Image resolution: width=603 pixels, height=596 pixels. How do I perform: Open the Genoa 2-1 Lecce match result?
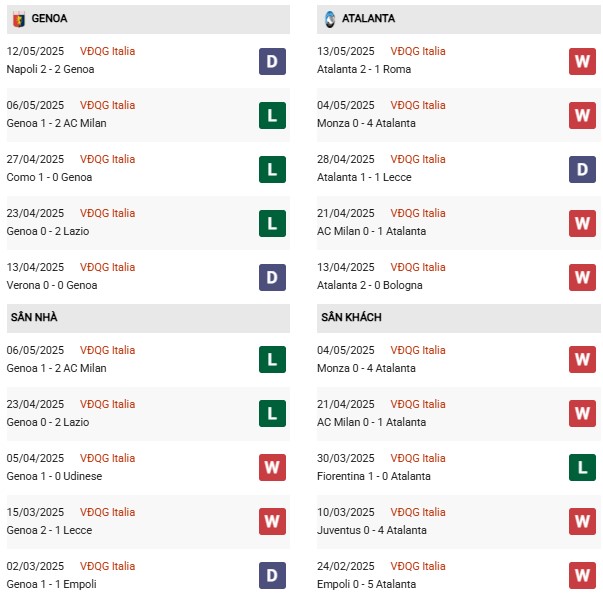click(x=49, y=530)
